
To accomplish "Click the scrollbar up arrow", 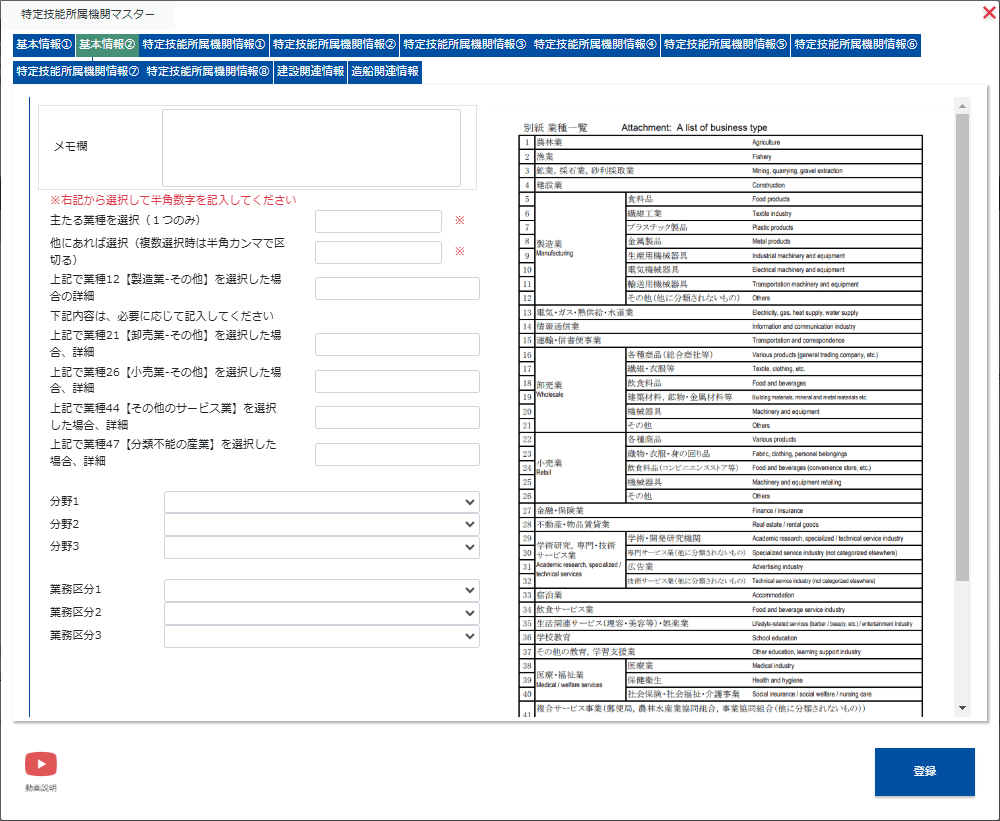I will pyautogui.click(x=962, y=106).
